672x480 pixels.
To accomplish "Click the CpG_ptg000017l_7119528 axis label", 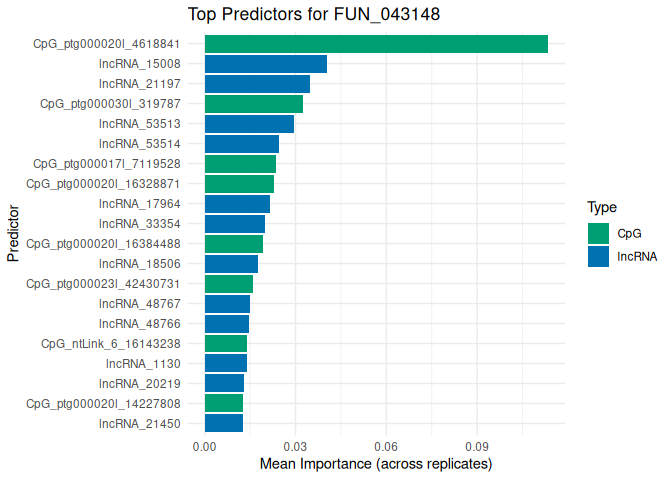I will (x=107, y=164).
